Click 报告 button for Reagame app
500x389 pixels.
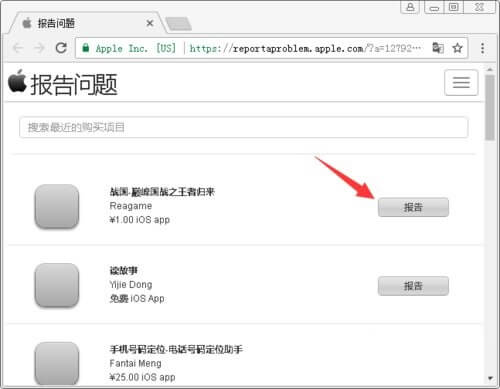click(x=413, y=207)
